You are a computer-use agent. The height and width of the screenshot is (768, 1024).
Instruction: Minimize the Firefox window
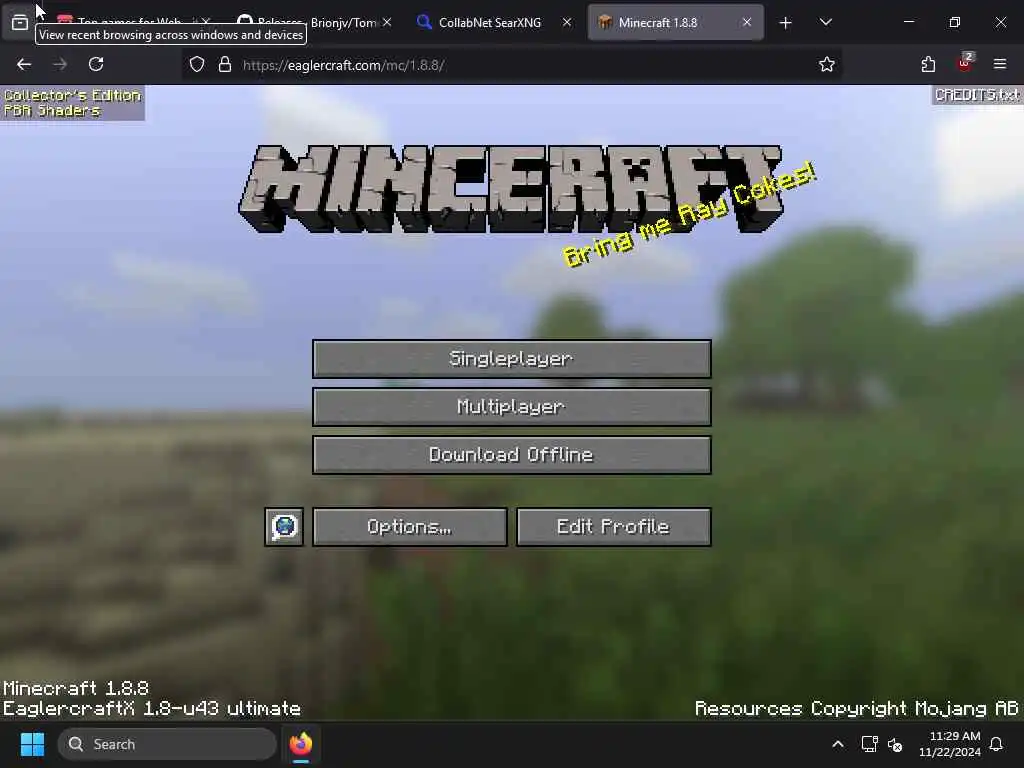pos(908,22)
